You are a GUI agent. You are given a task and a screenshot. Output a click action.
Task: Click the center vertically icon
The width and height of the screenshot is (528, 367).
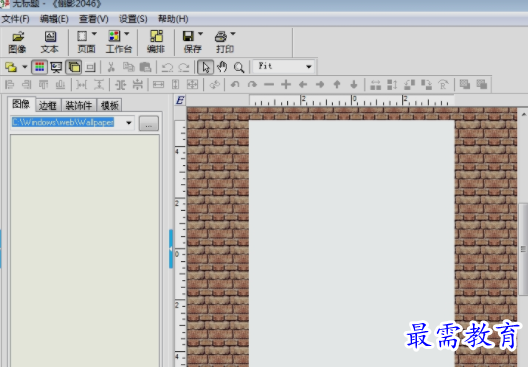point(137,85)
